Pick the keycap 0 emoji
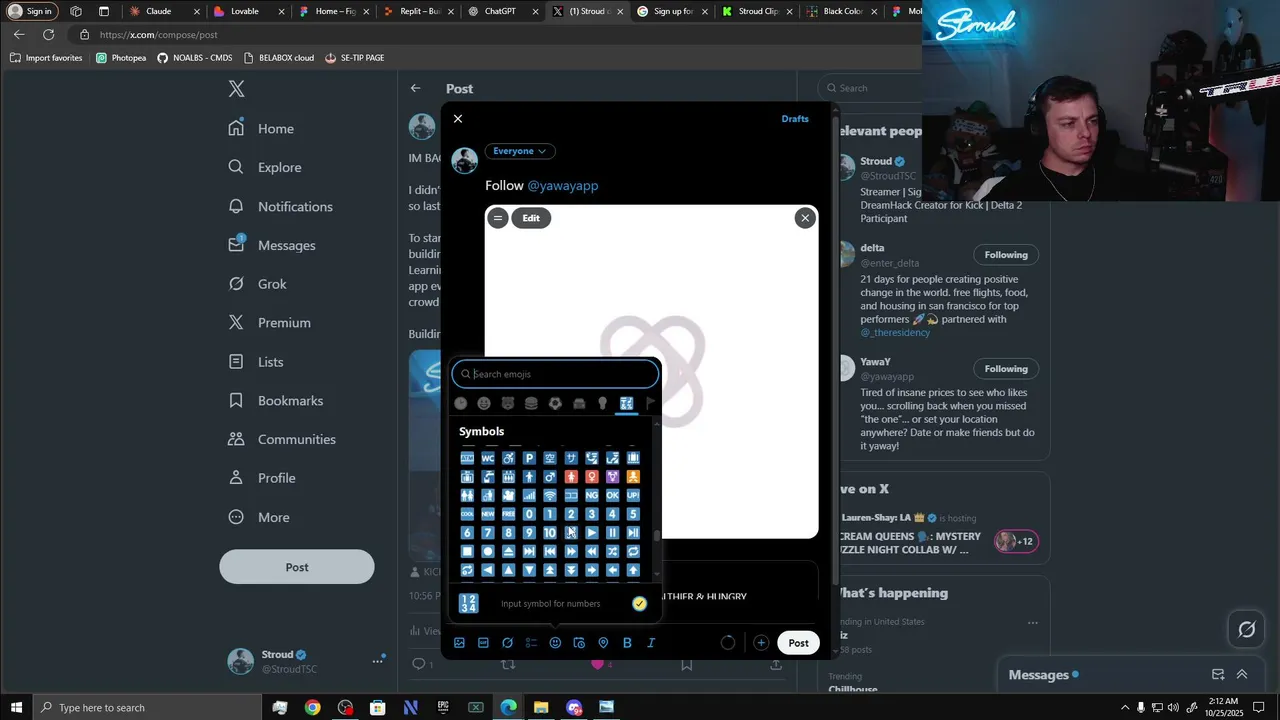This screenshot has height=720, width=1280. (529, 514)
